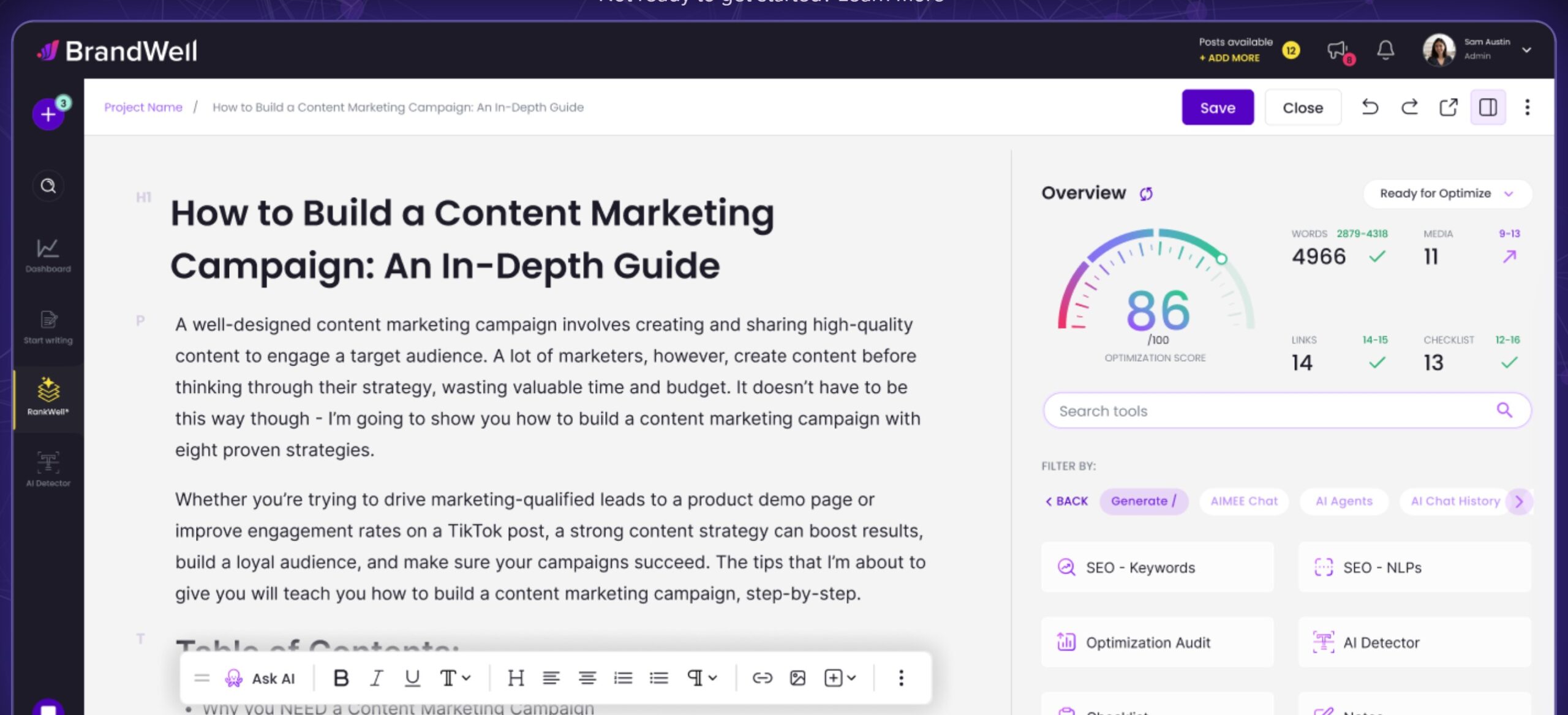Toggle the side panel layout button
This screenshot has height=715, width=1568.
tap(1488, 107)
